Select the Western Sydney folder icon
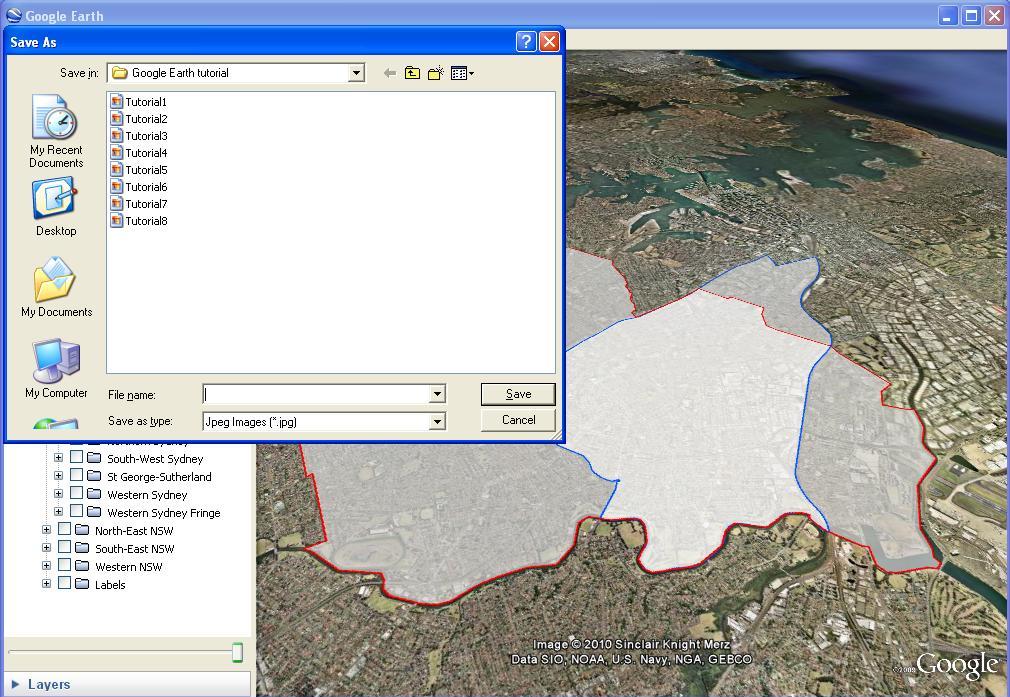This screenshot has width=1010, height=697. (94, 494)
